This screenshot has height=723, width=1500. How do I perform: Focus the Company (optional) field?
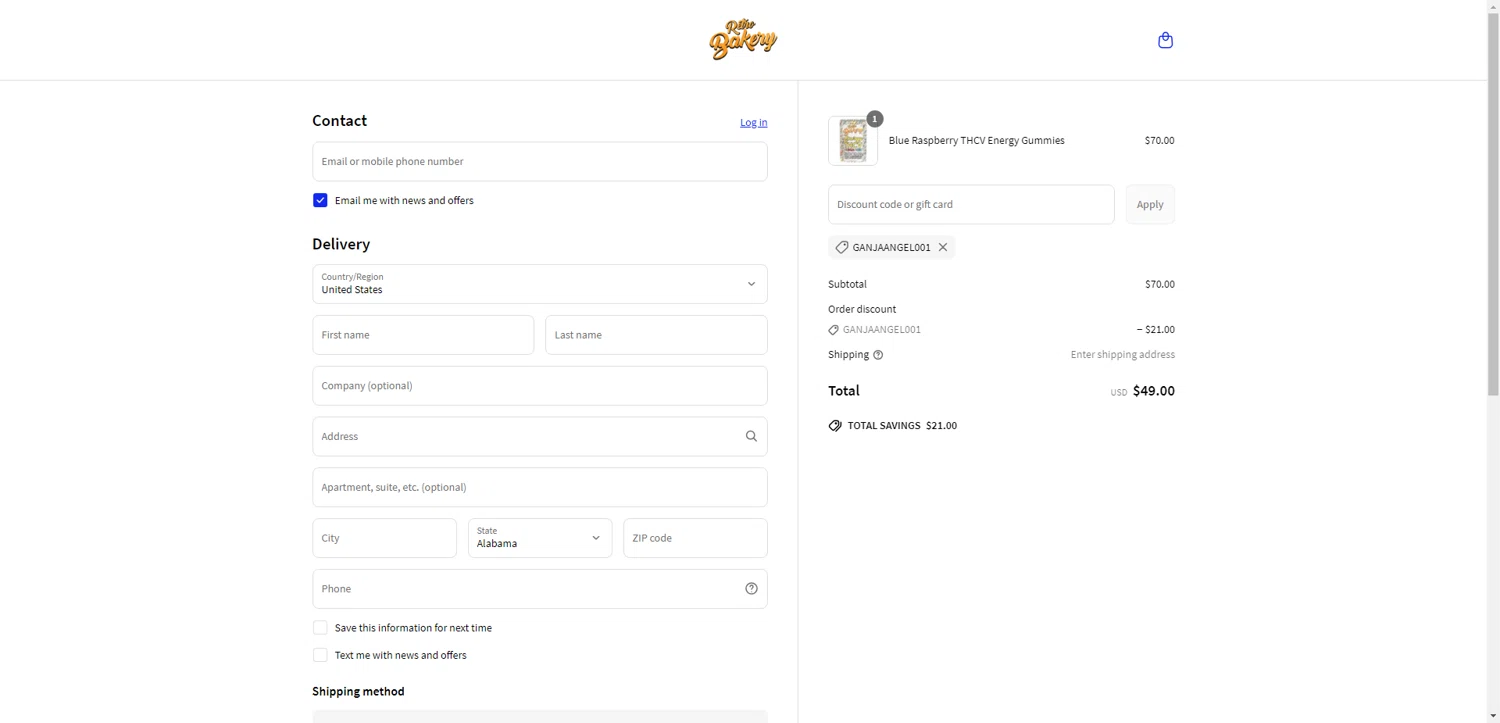[x=540, y=386]
